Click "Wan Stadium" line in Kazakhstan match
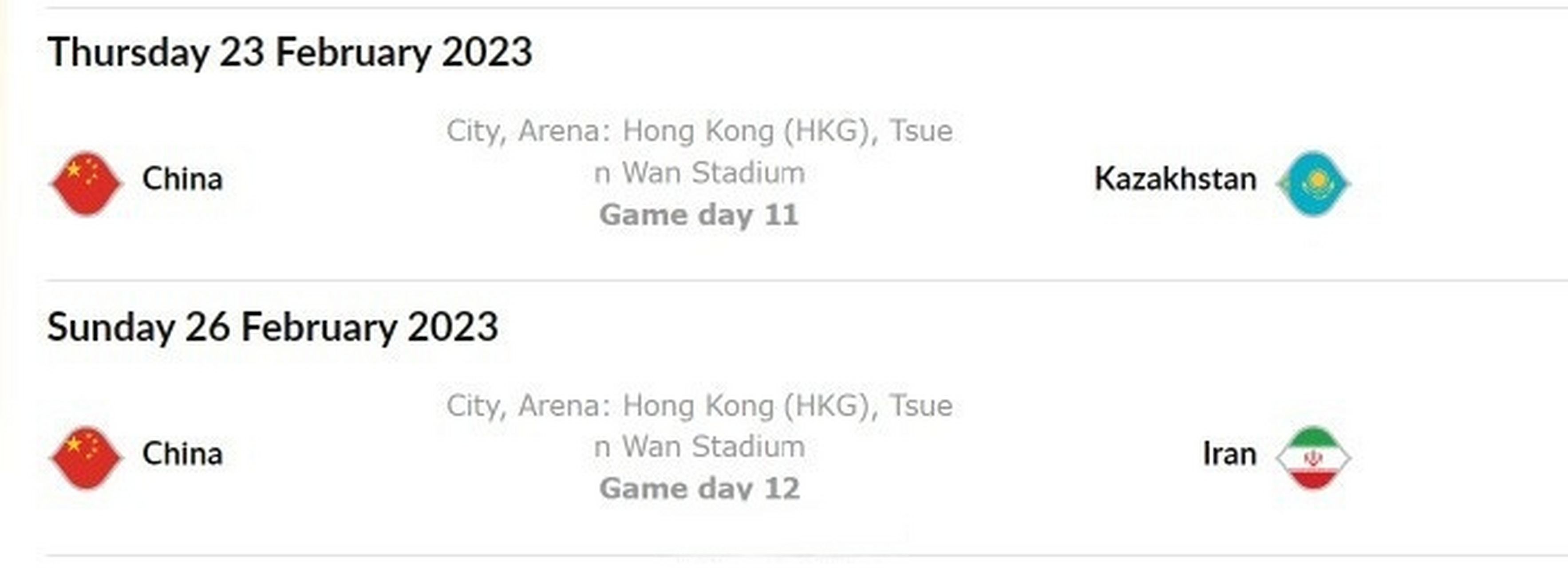The width and height of the screenshot is (1568, 568). [712, 173]
